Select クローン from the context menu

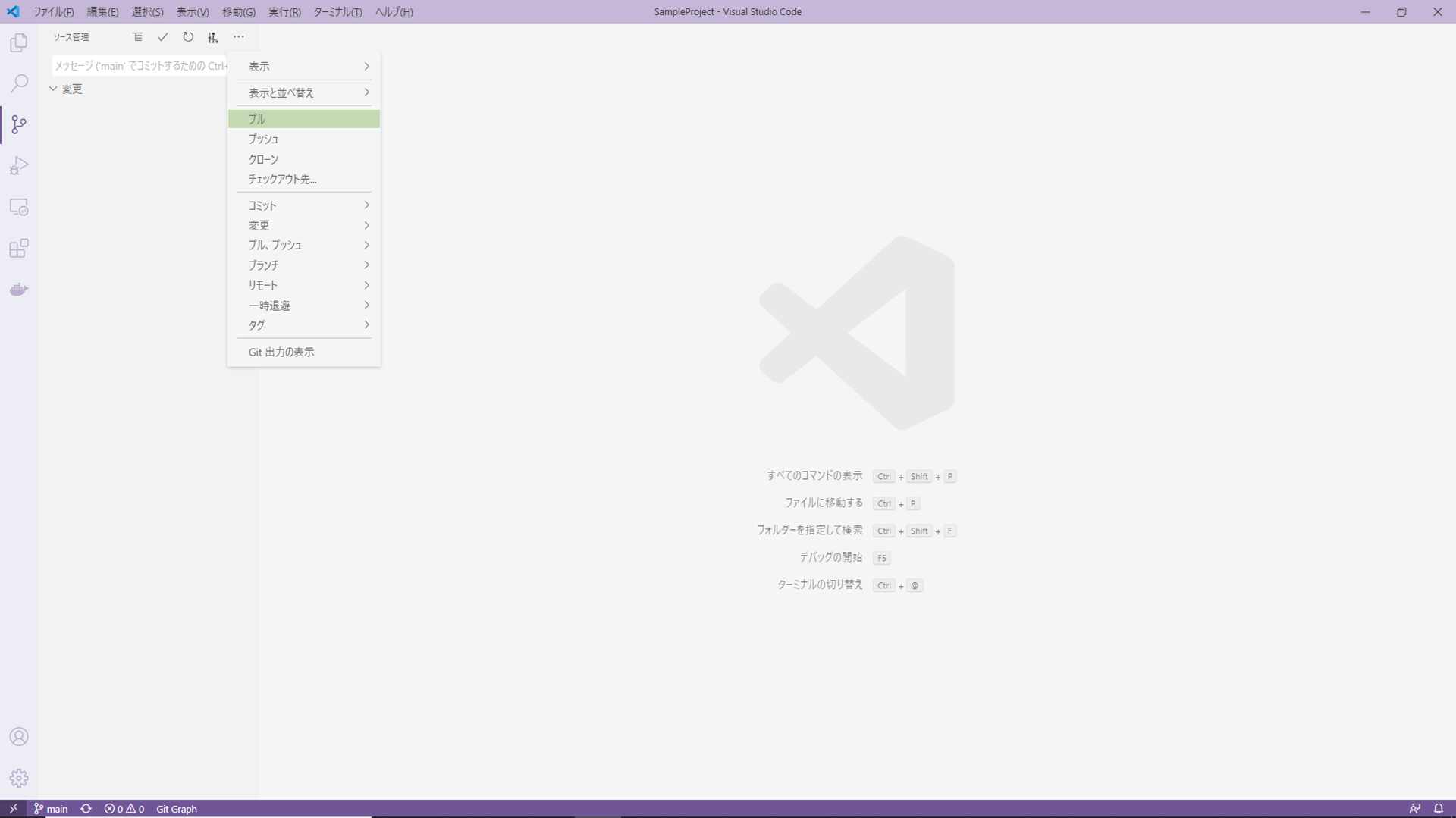pos(304,159)
